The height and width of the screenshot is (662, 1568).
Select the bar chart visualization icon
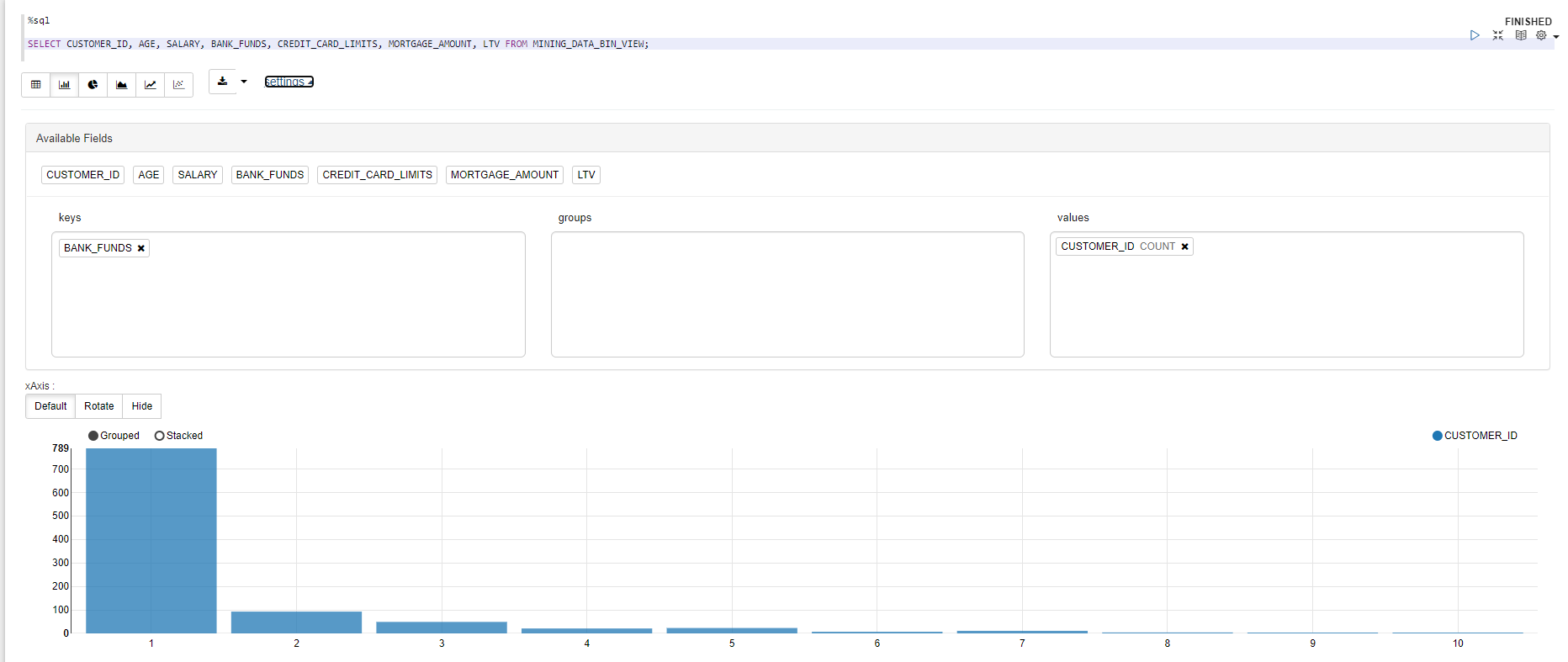pos(64,84)
